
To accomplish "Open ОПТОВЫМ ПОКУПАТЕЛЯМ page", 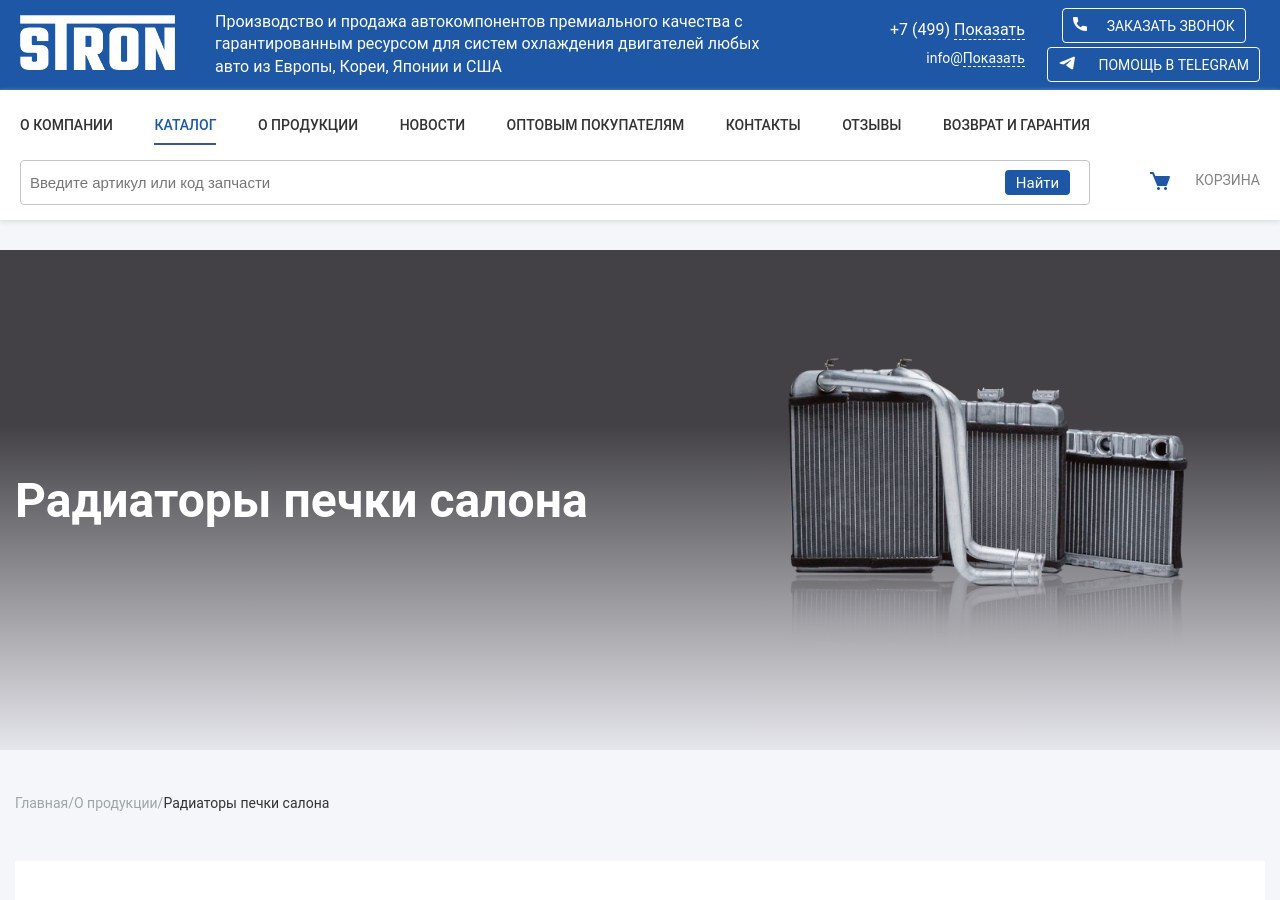I will coord(595,124).
